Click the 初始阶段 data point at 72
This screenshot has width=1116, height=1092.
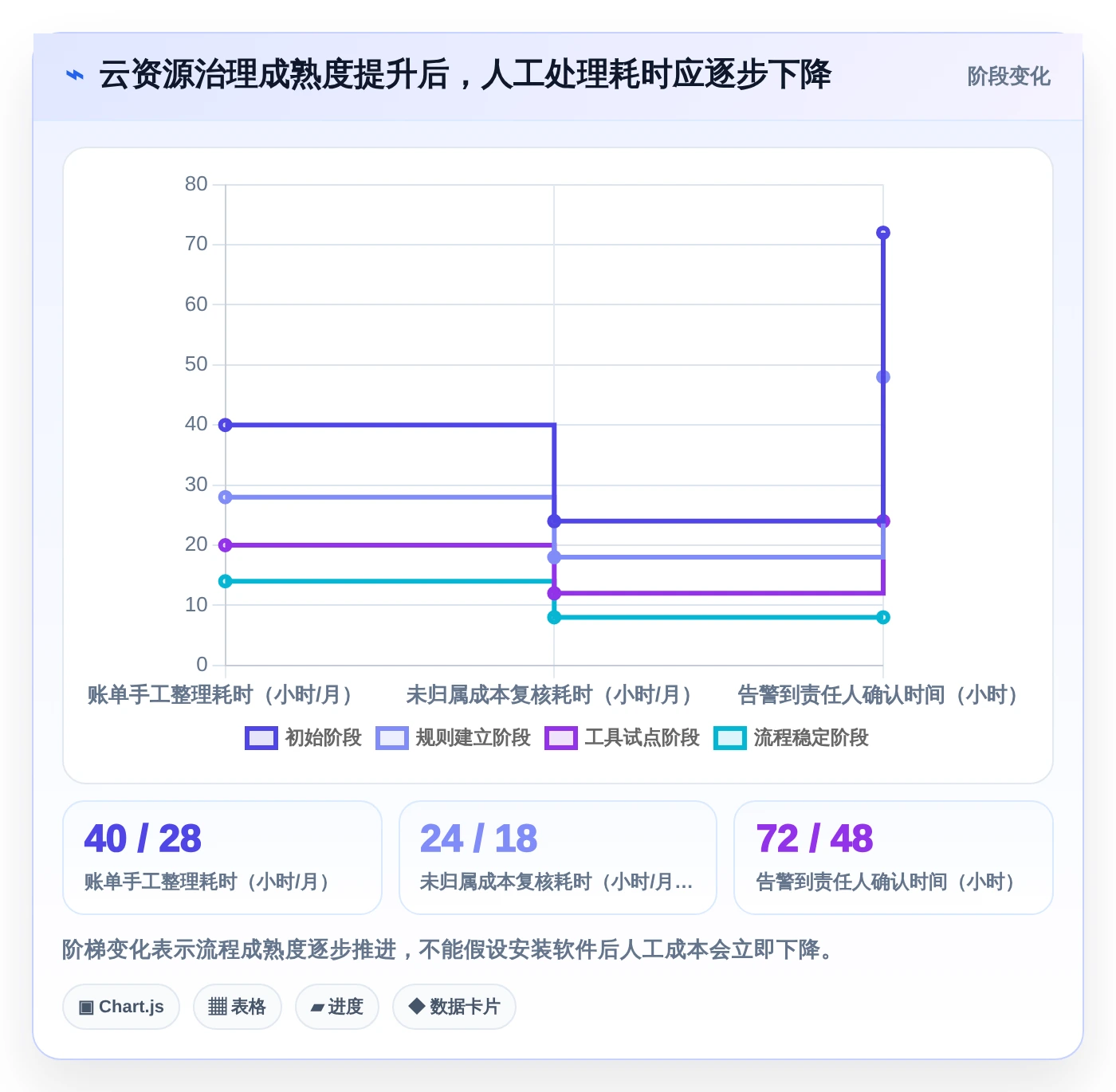[883, 233]
